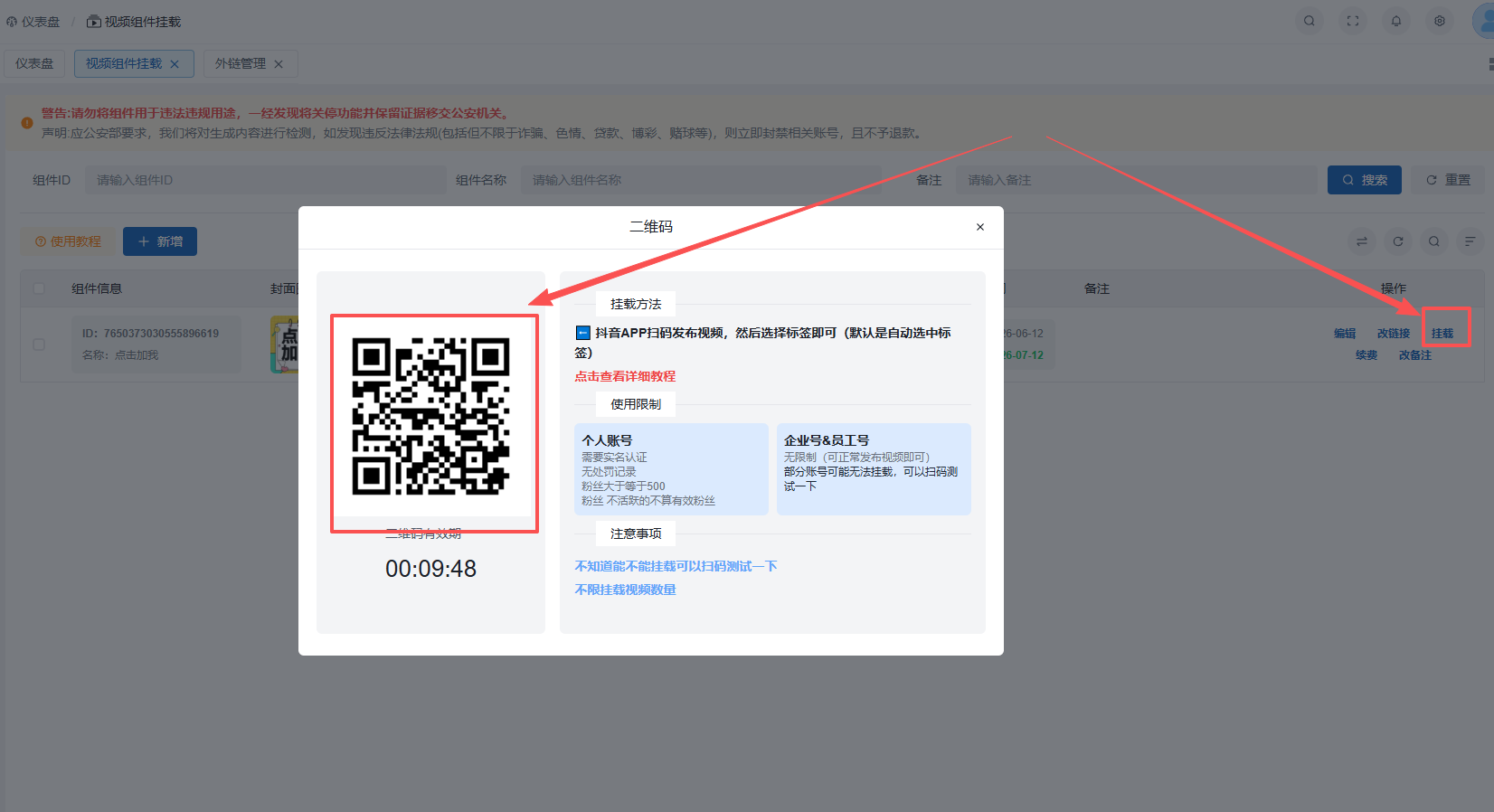Viewport: 1494px width, 812px height.
Task: Open the notifications bell
Action: click(x=1396, y=21)
